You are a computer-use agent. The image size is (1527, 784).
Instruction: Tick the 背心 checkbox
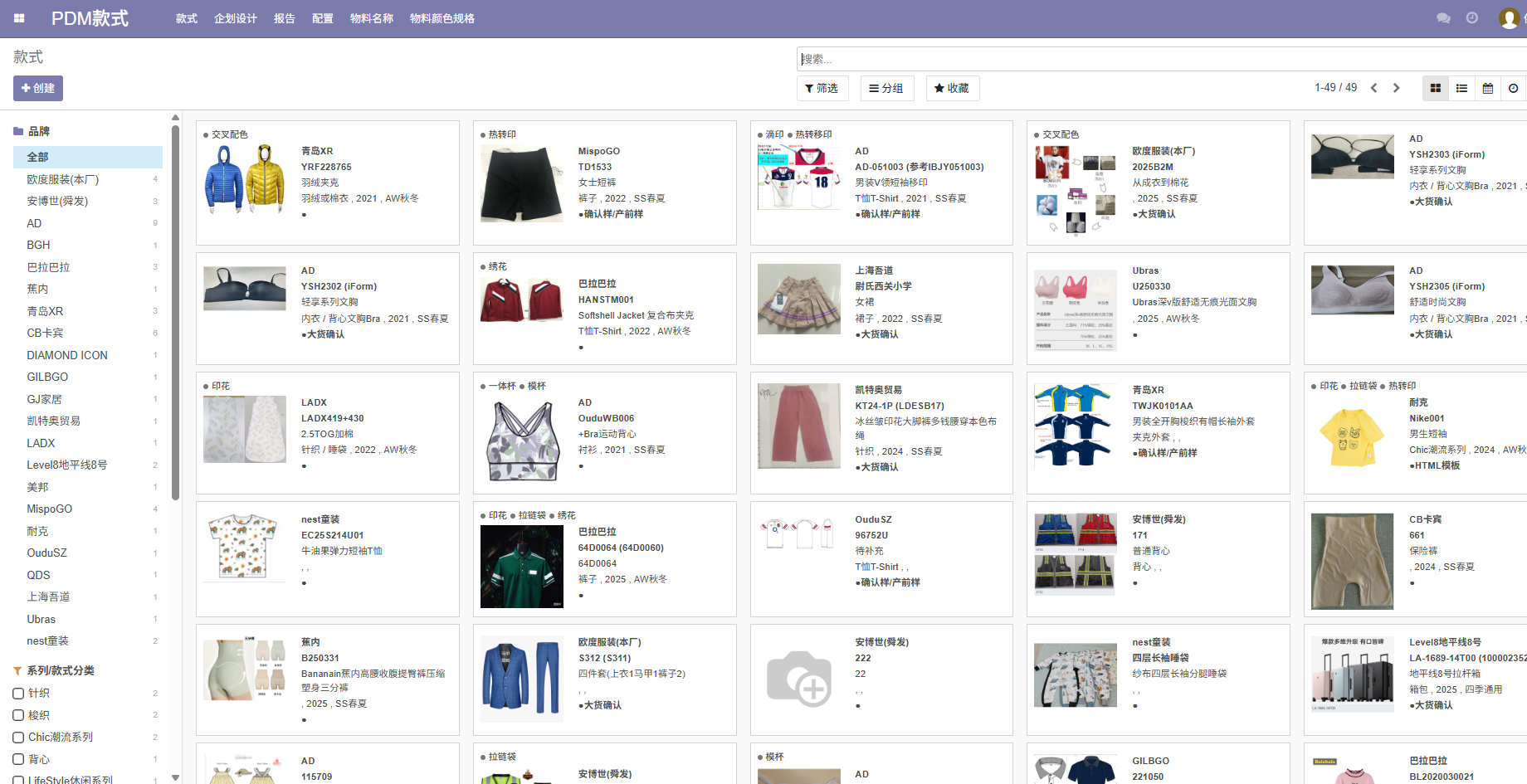18,759
